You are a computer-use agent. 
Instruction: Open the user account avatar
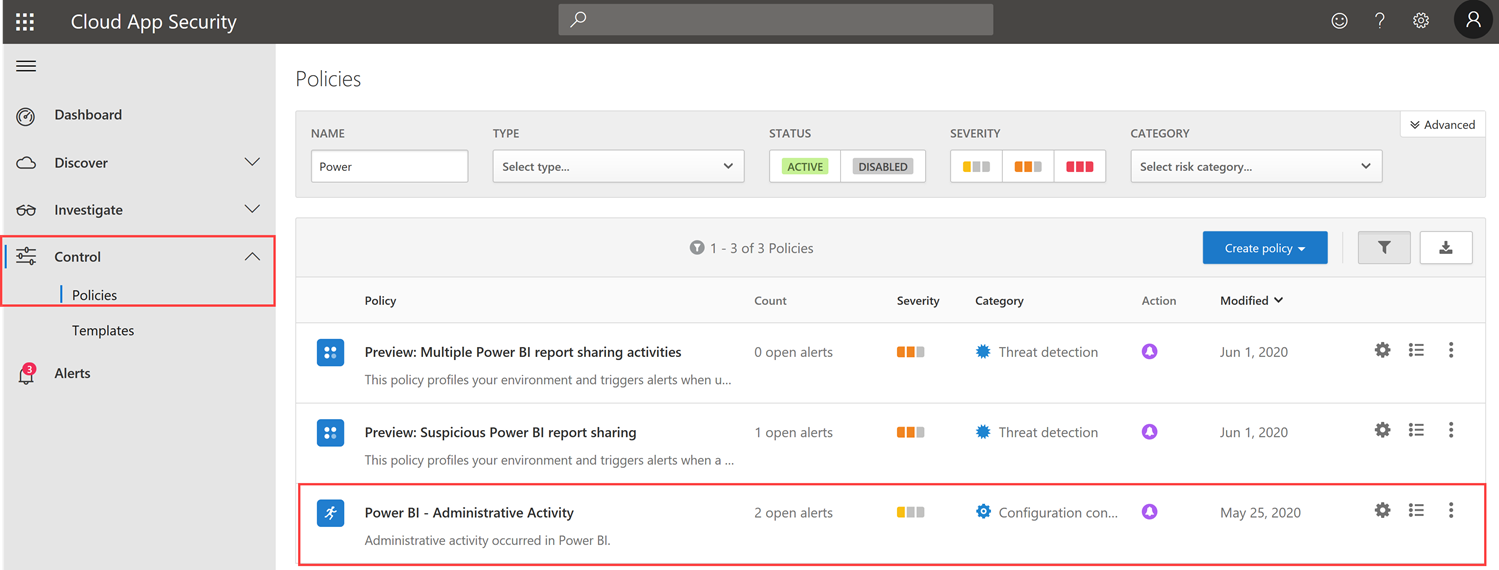[1472, 20]
